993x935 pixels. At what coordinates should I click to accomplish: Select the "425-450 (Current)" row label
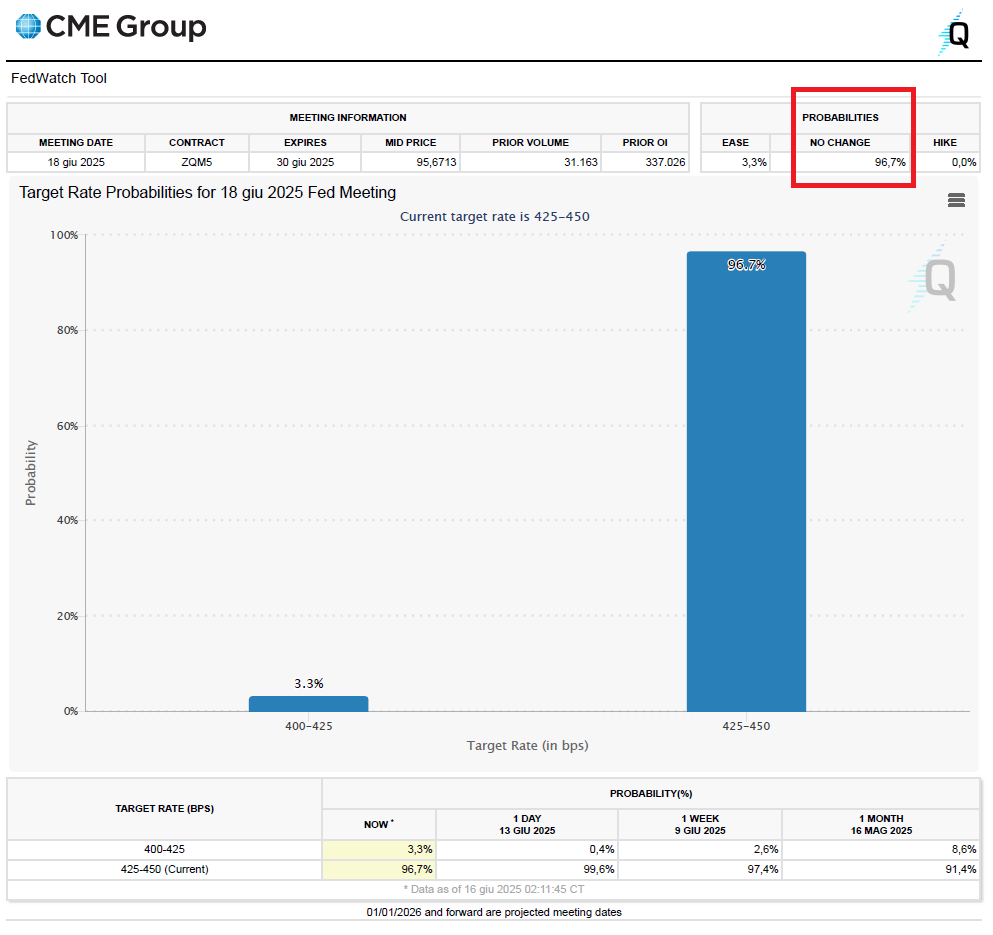tap(165, 869)
